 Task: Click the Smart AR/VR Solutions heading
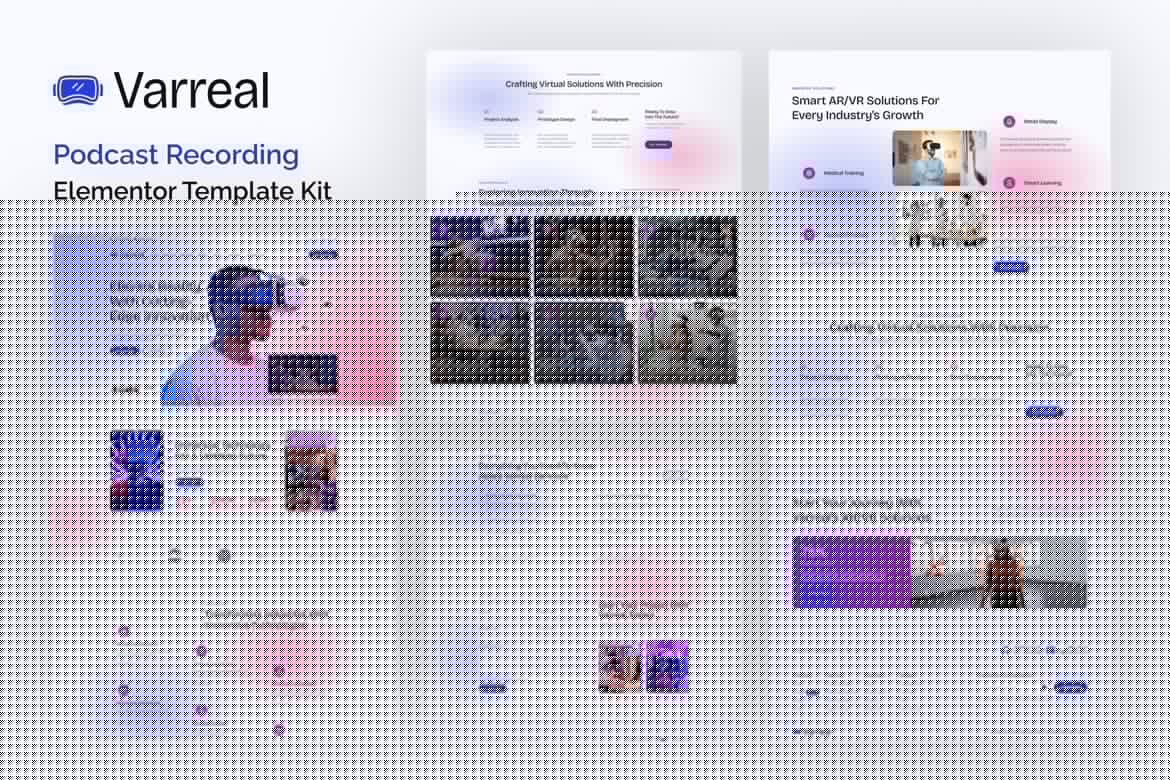[x=864, y=106]
